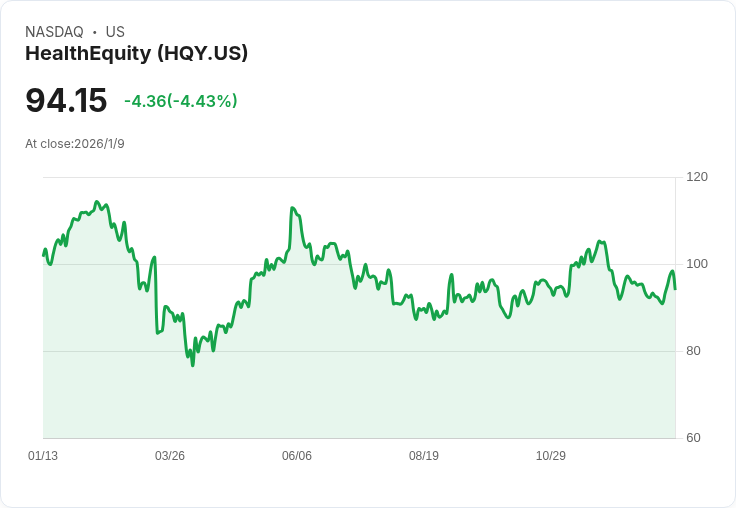Click the starting point of the price line
736x508 pixels.
[44, 255]
